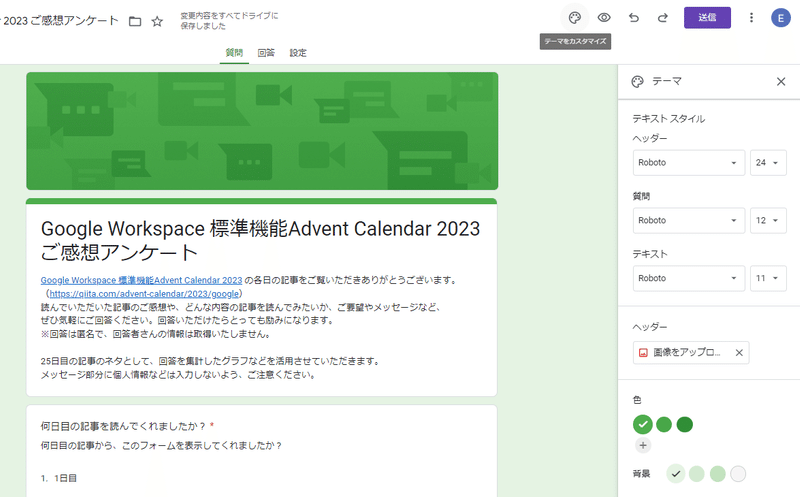This screenshot has width=800, height=497.
Task: Select the checked green theme color
Action: point(643,425)
